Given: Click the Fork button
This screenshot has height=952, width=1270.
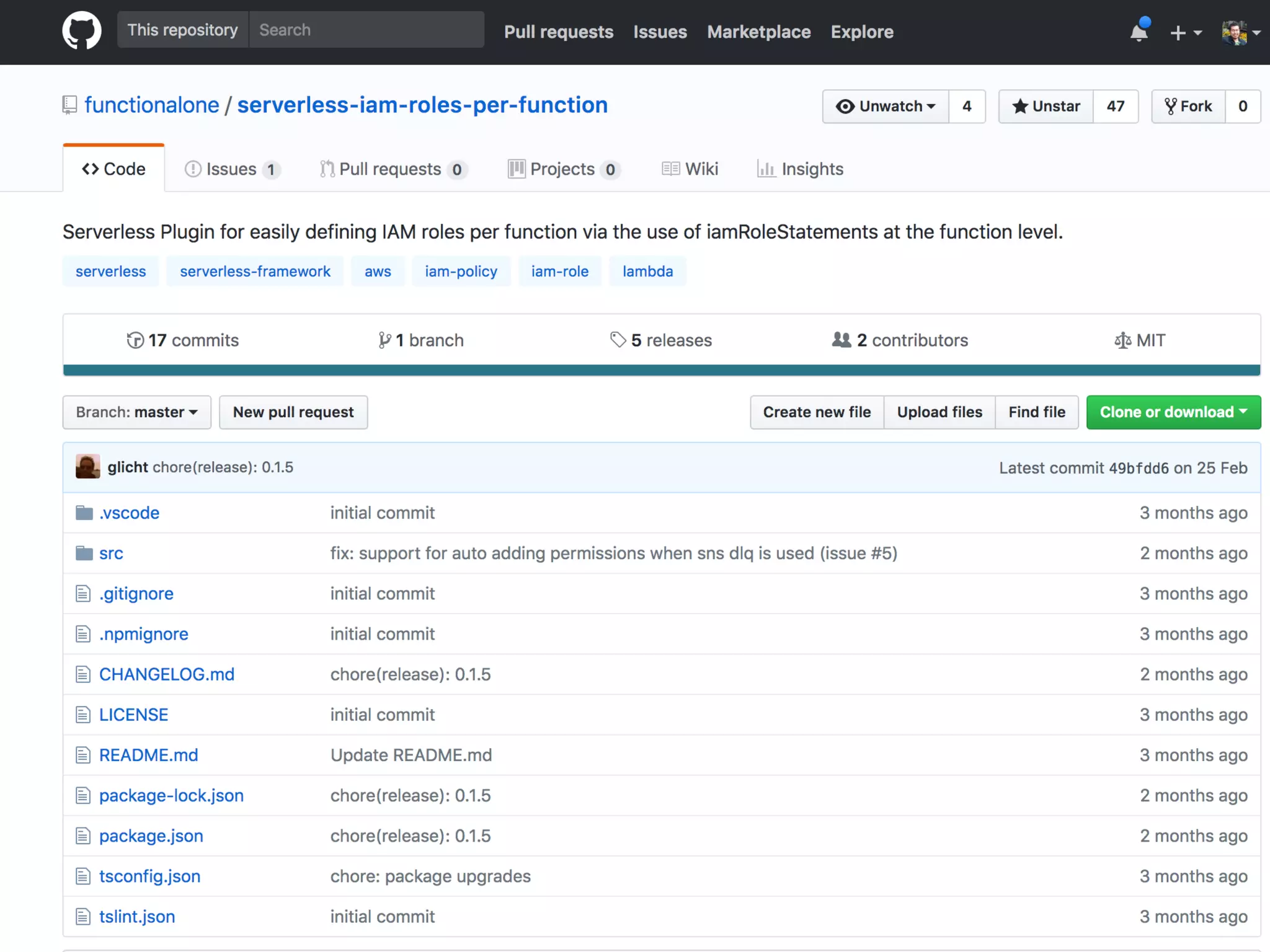Looking at the screenshot, I should click(x=1188, y=106).
